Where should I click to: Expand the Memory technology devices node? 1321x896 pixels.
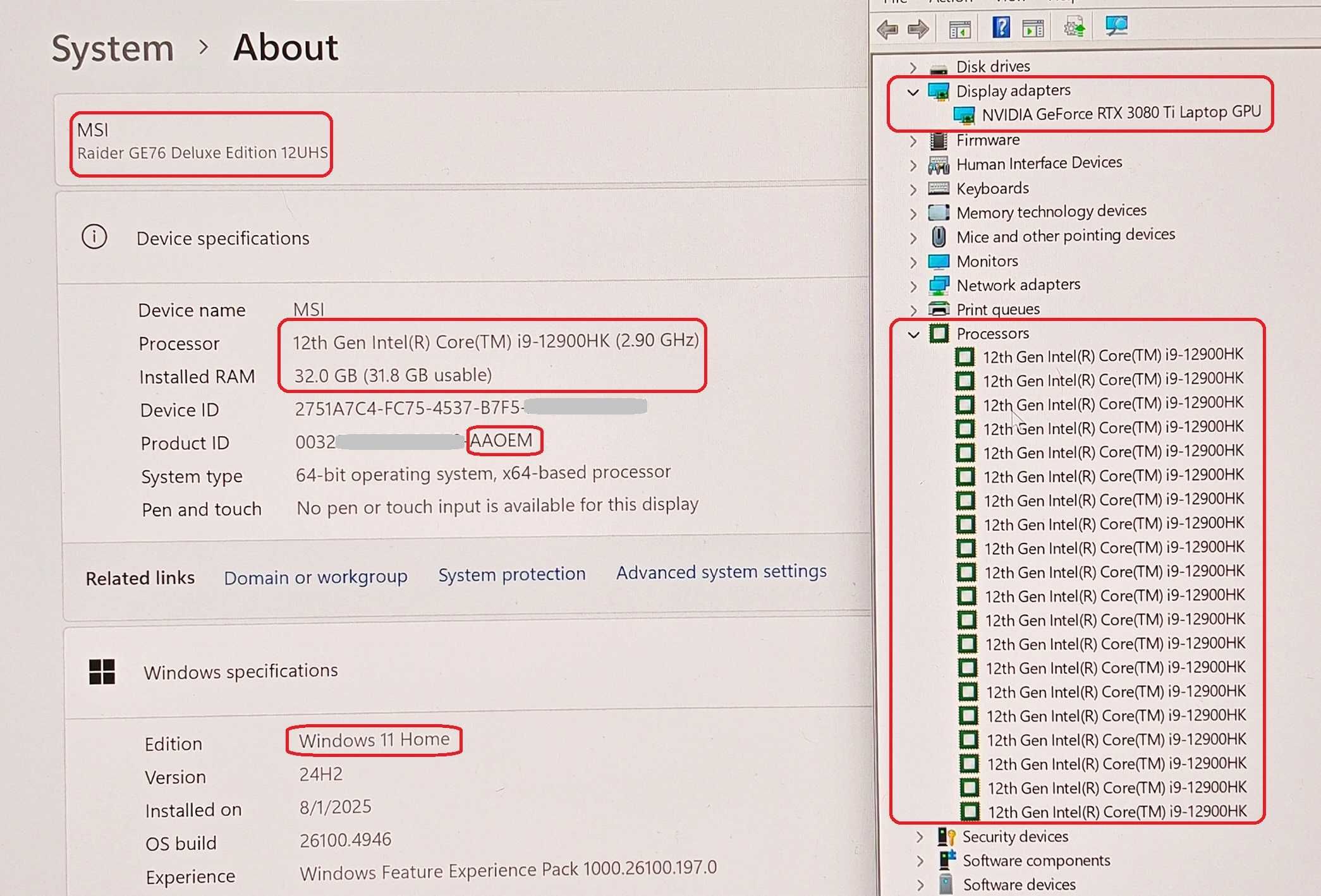913,214
